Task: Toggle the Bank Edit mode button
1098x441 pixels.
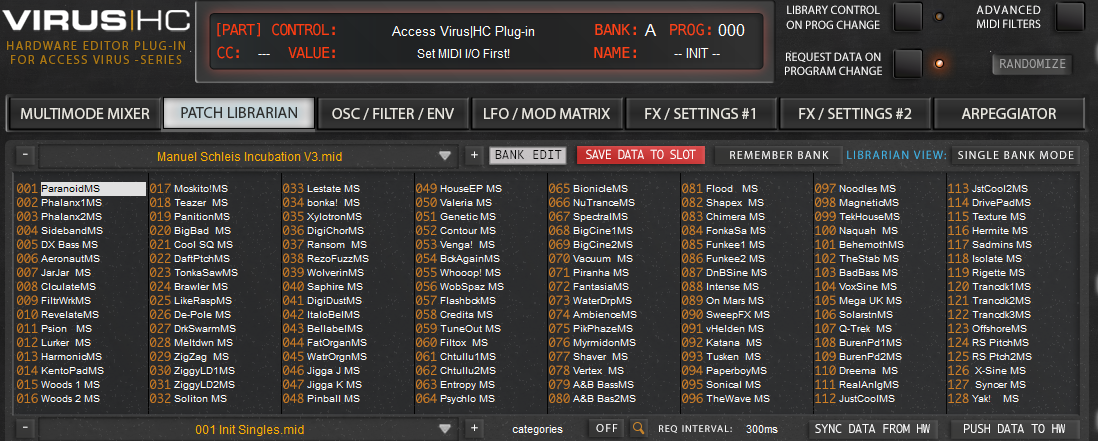Action: pos(527,155)
